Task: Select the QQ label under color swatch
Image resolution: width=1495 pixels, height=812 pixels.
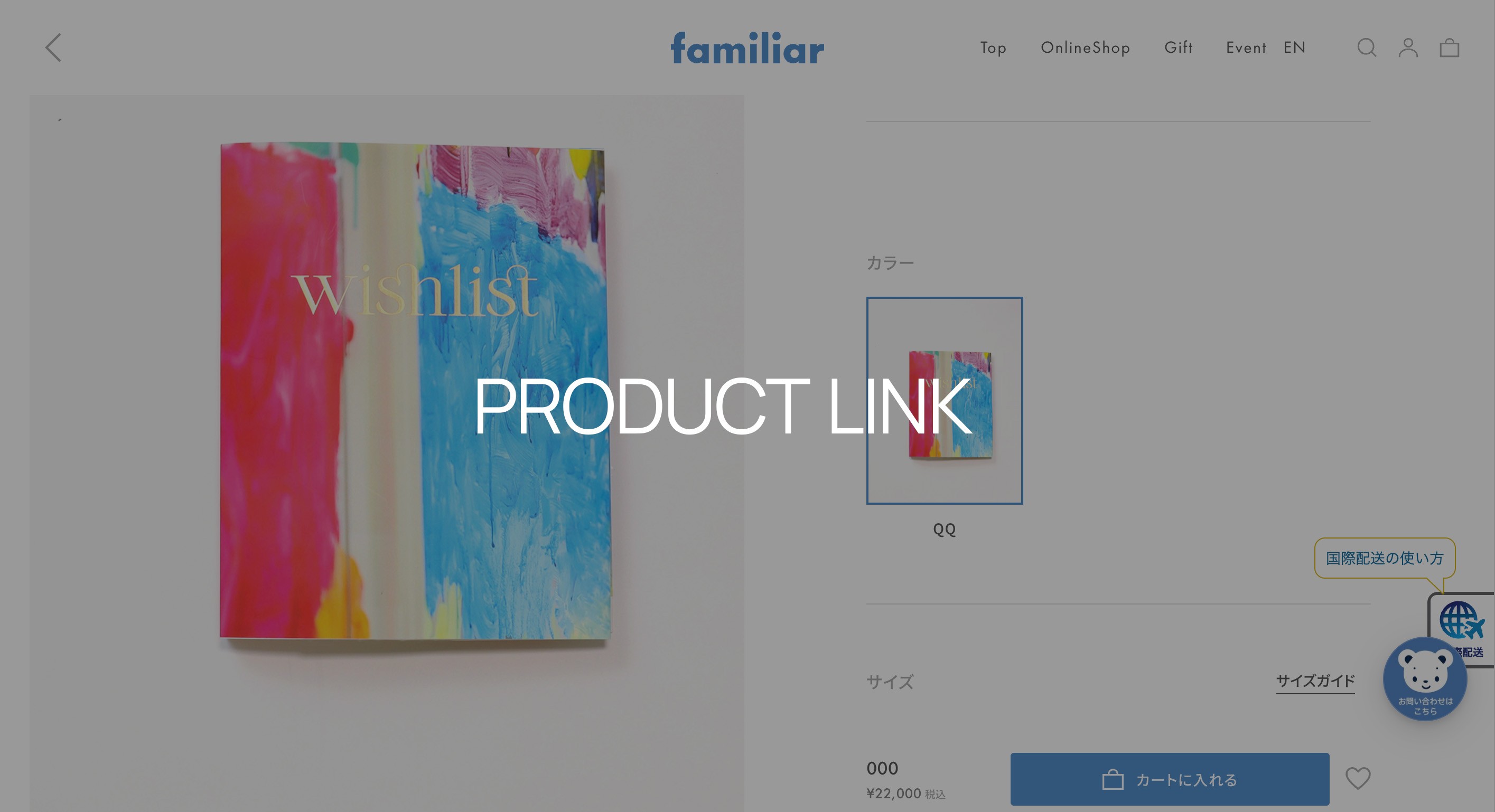Action: [944, 530]
